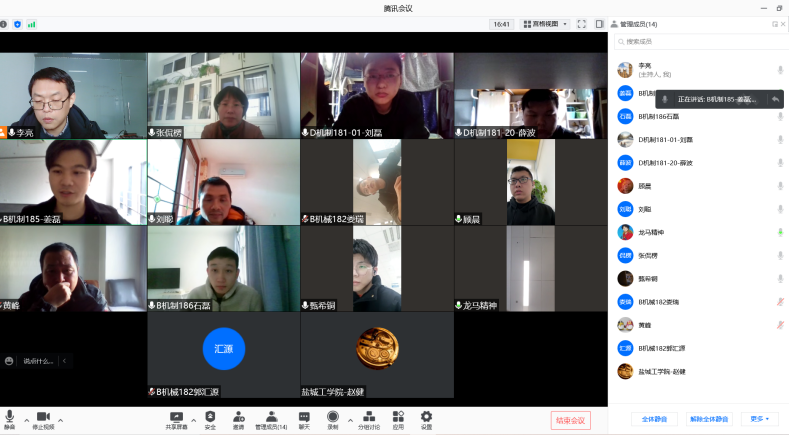Click the red 结束会议 end meeting button
The image size is (789, 435).
[571, 420]
